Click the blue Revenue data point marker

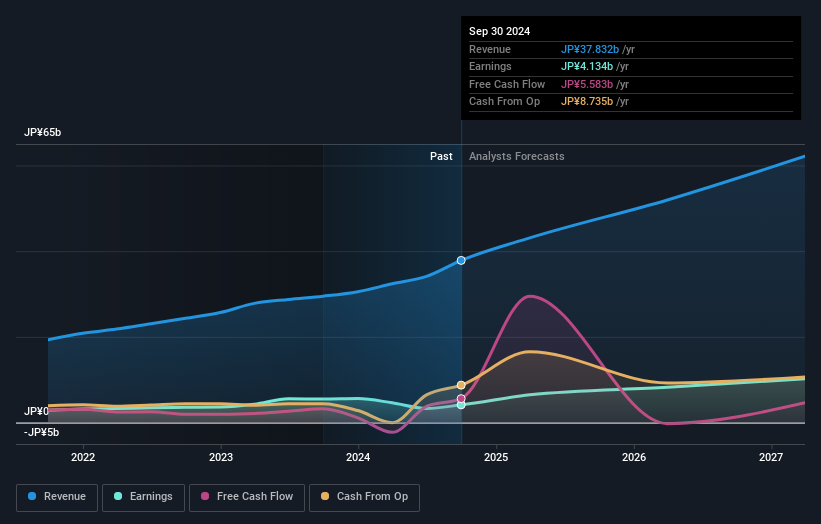pyautogui.click(x=461, y=260)
